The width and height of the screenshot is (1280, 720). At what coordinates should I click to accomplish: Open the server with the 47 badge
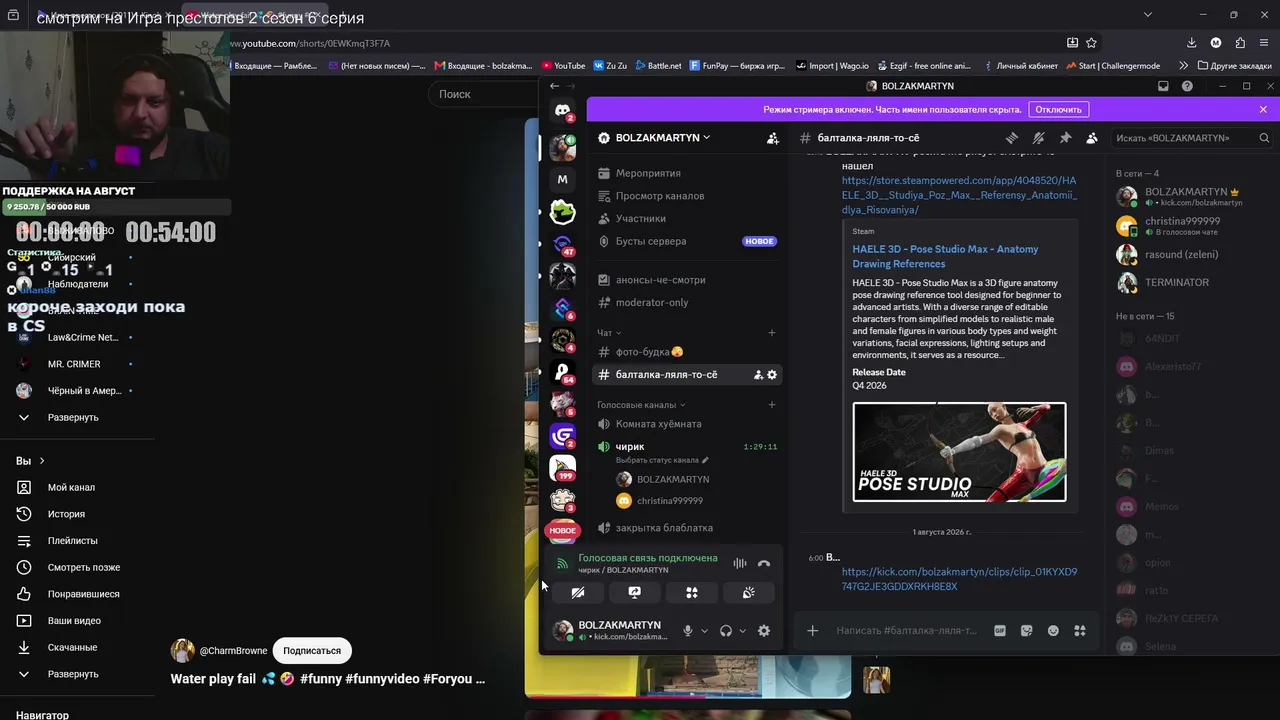[563, 244]
